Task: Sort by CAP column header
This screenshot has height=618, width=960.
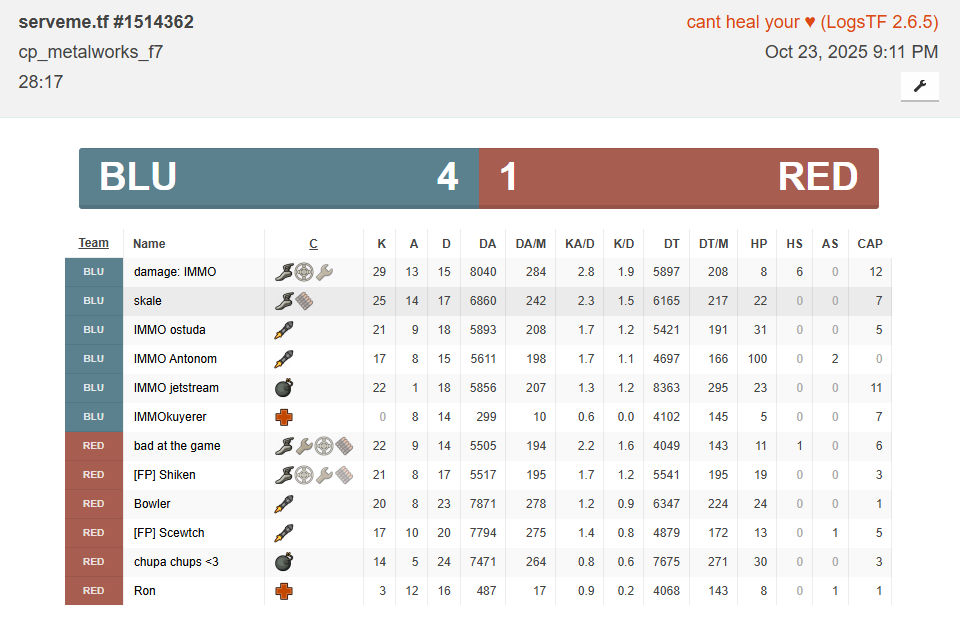Action: [x=869, y=243]
